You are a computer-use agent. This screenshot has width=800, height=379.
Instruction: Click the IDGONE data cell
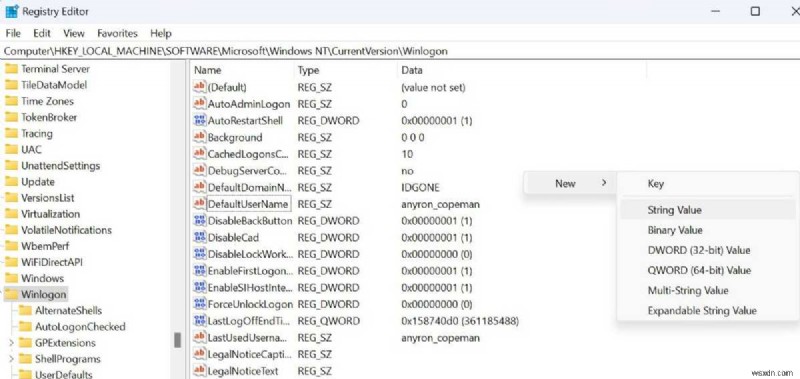pos(420,187)
